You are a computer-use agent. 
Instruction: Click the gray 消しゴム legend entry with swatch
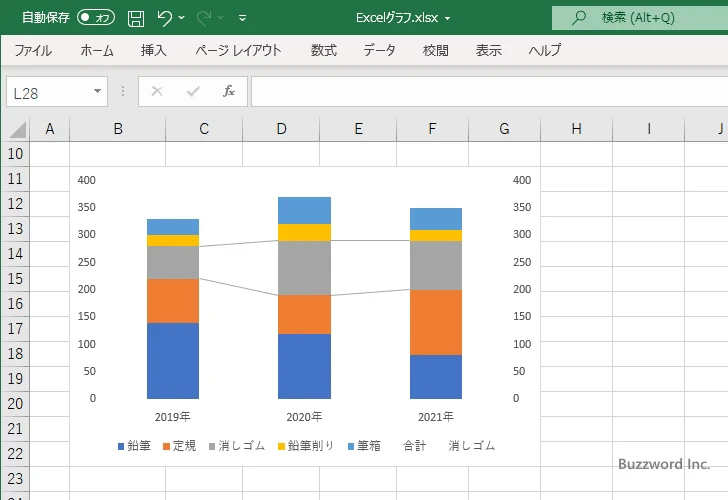[237, 446]
